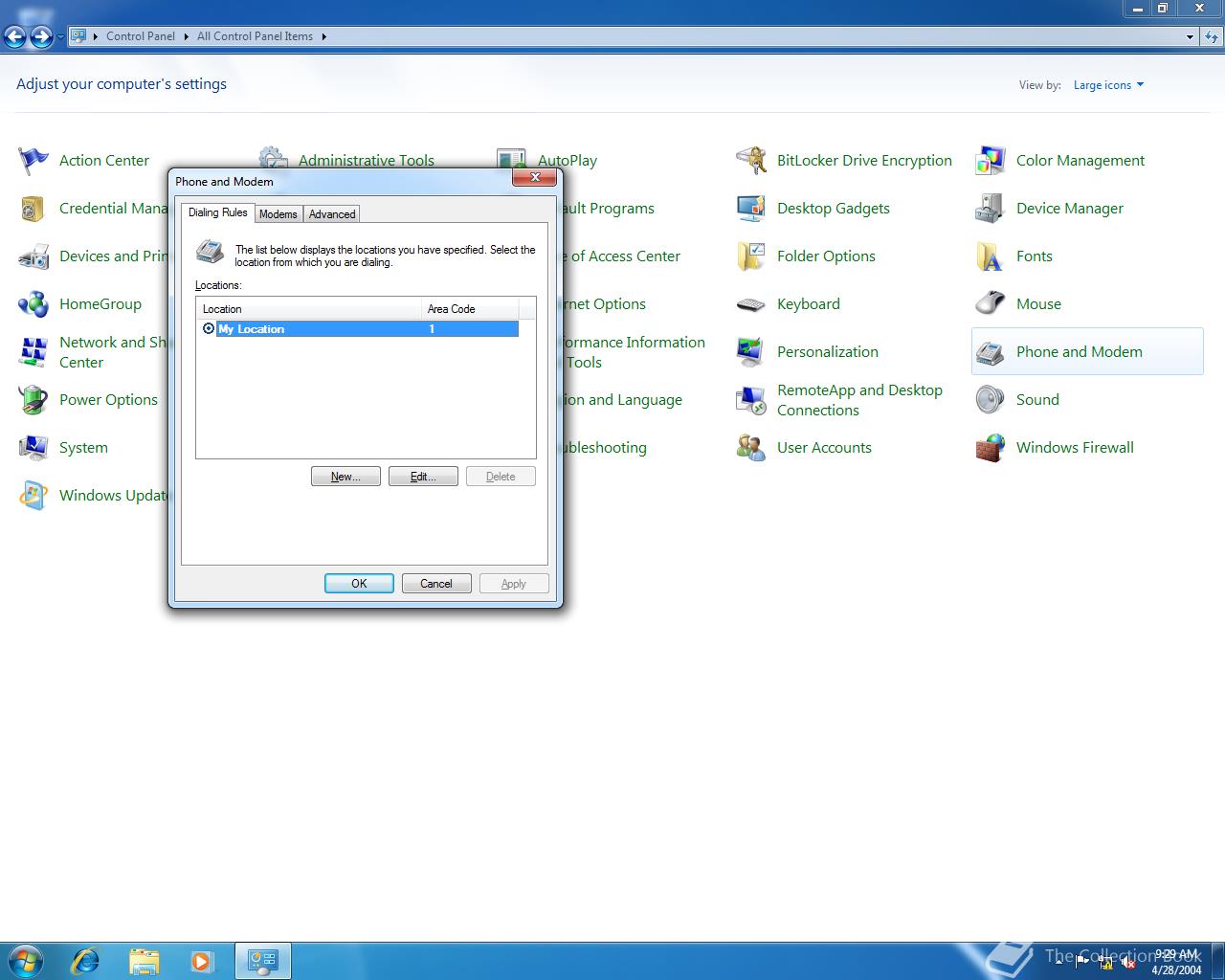Open the AutoPlay link
Viewport: 1225px width, 980px height.
568,161
